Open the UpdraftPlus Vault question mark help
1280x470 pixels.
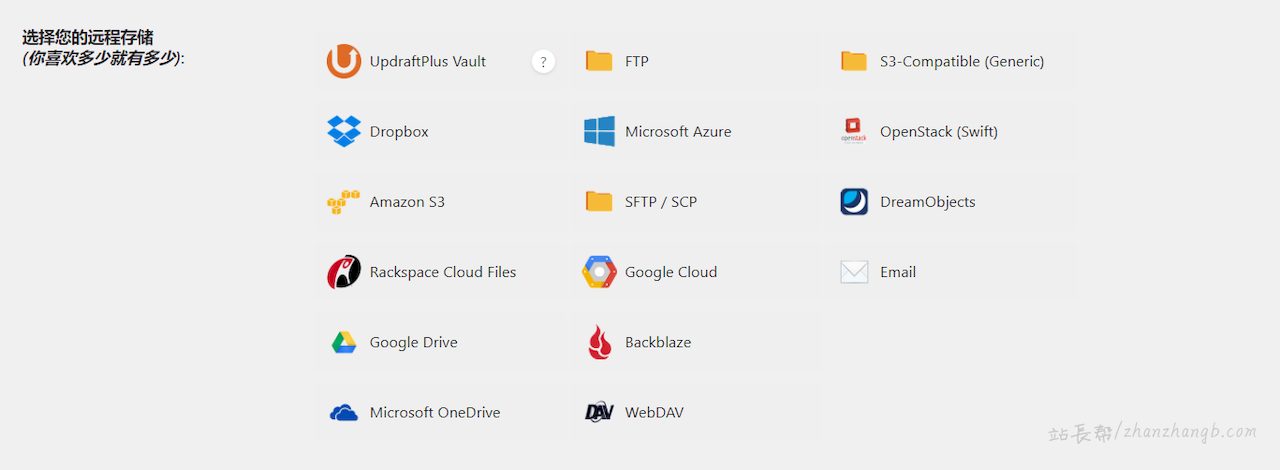[x=543, y=62]
